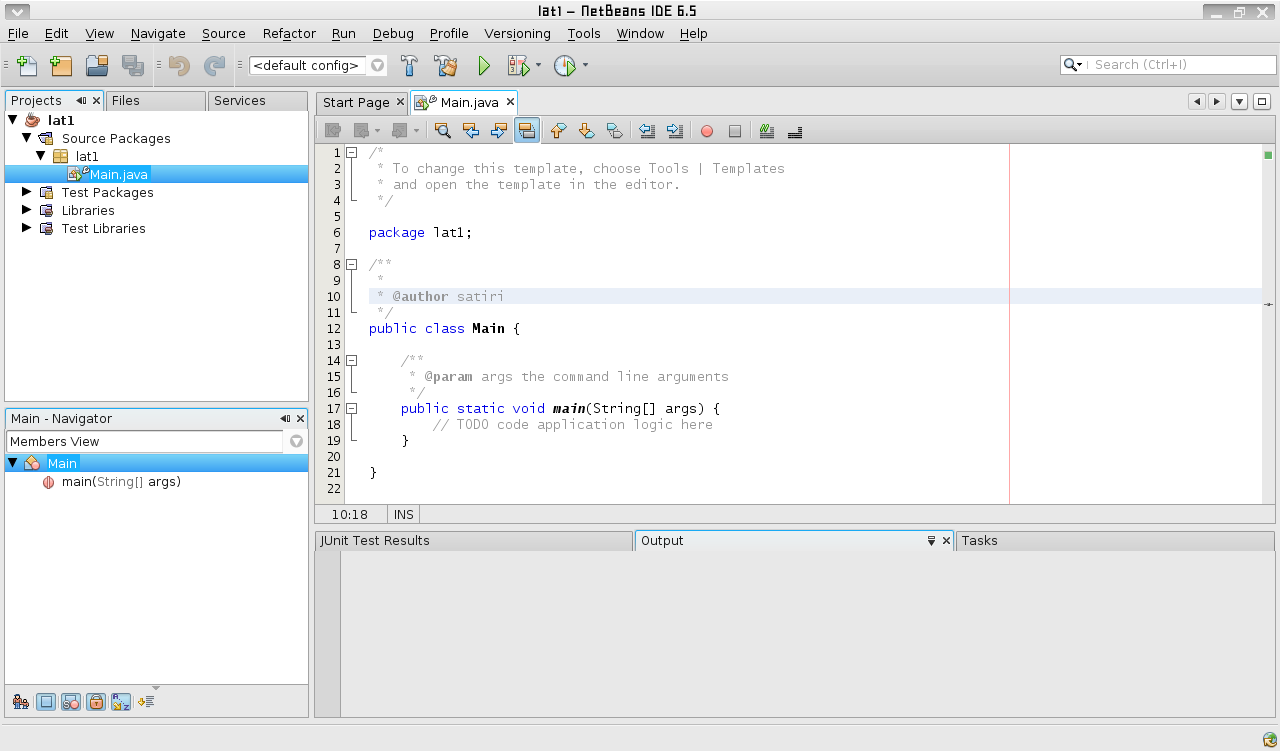The image size is (1280, 751).
Task: Click Clean and Build Main Project icon
Action: 445,66
